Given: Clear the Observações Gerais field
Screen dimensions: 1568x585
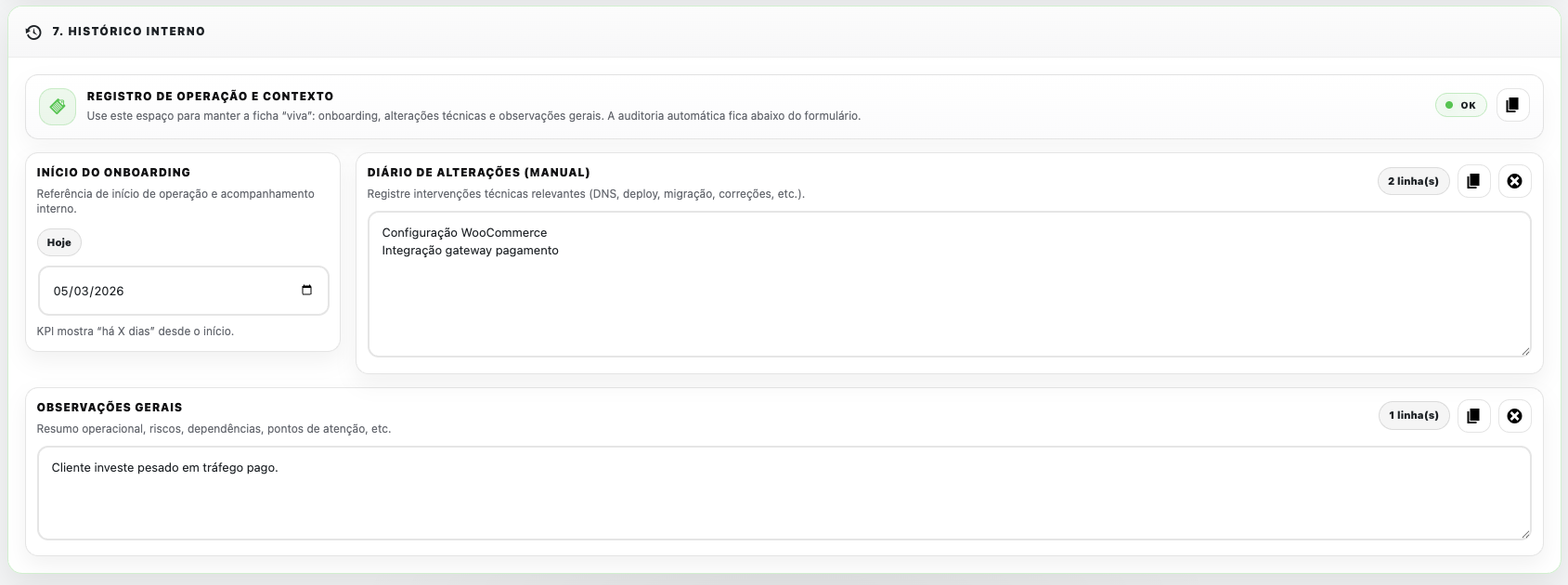Looking at the screenshot, I should click(1514, 416).
